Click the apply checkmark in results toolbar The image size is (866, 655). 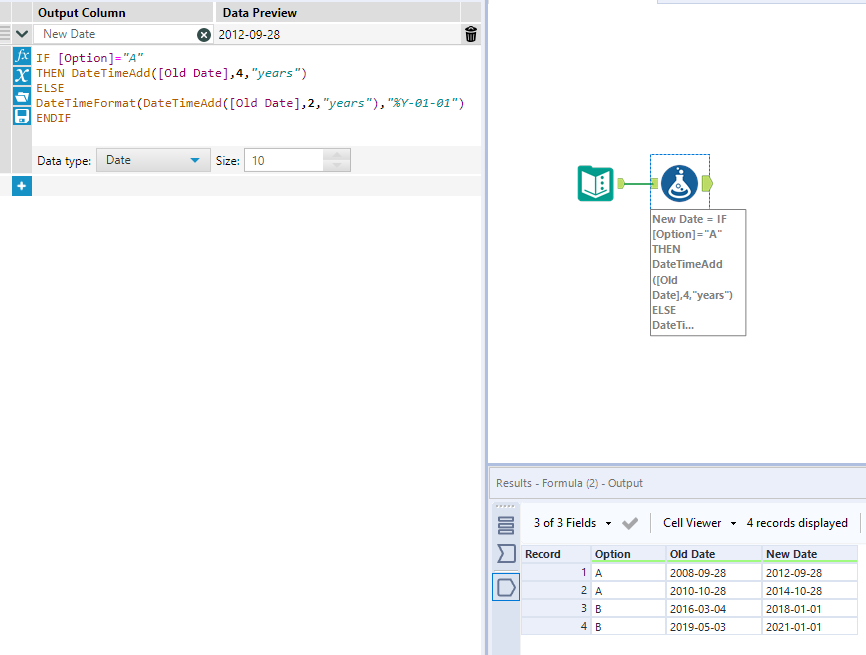(x=630, y=523)
